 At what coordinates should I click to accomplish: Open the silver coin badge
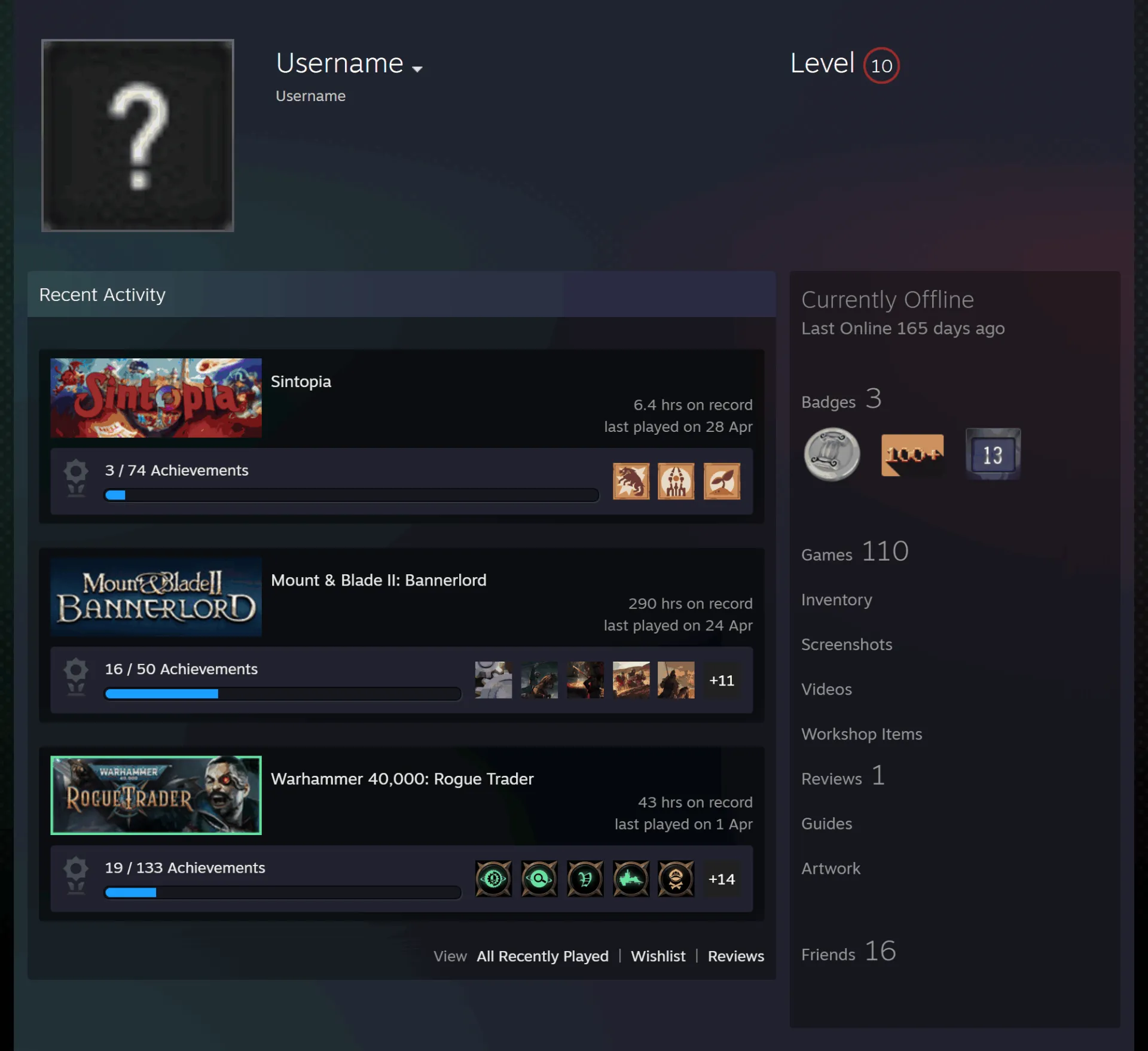click(832, 455)
